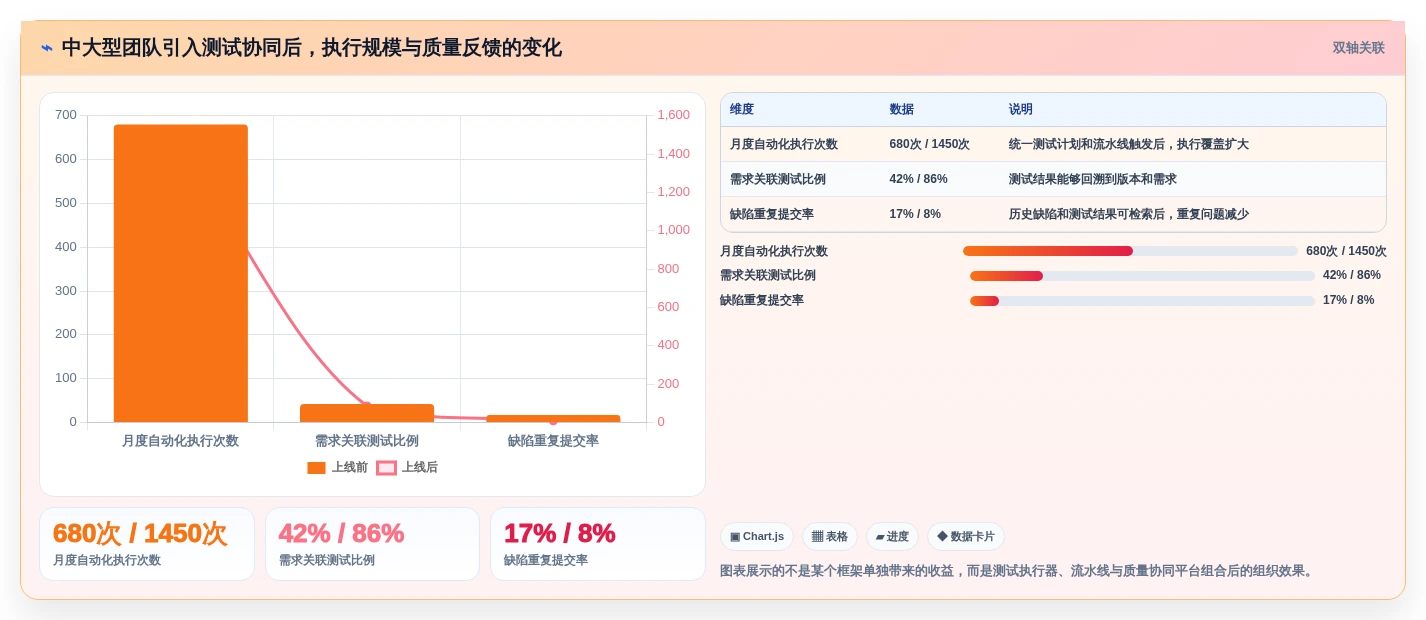This screenshot has height=620, width=1426.
Task: Click the 缺陷重复提交率 progress bar
Action: [1142, 300]
